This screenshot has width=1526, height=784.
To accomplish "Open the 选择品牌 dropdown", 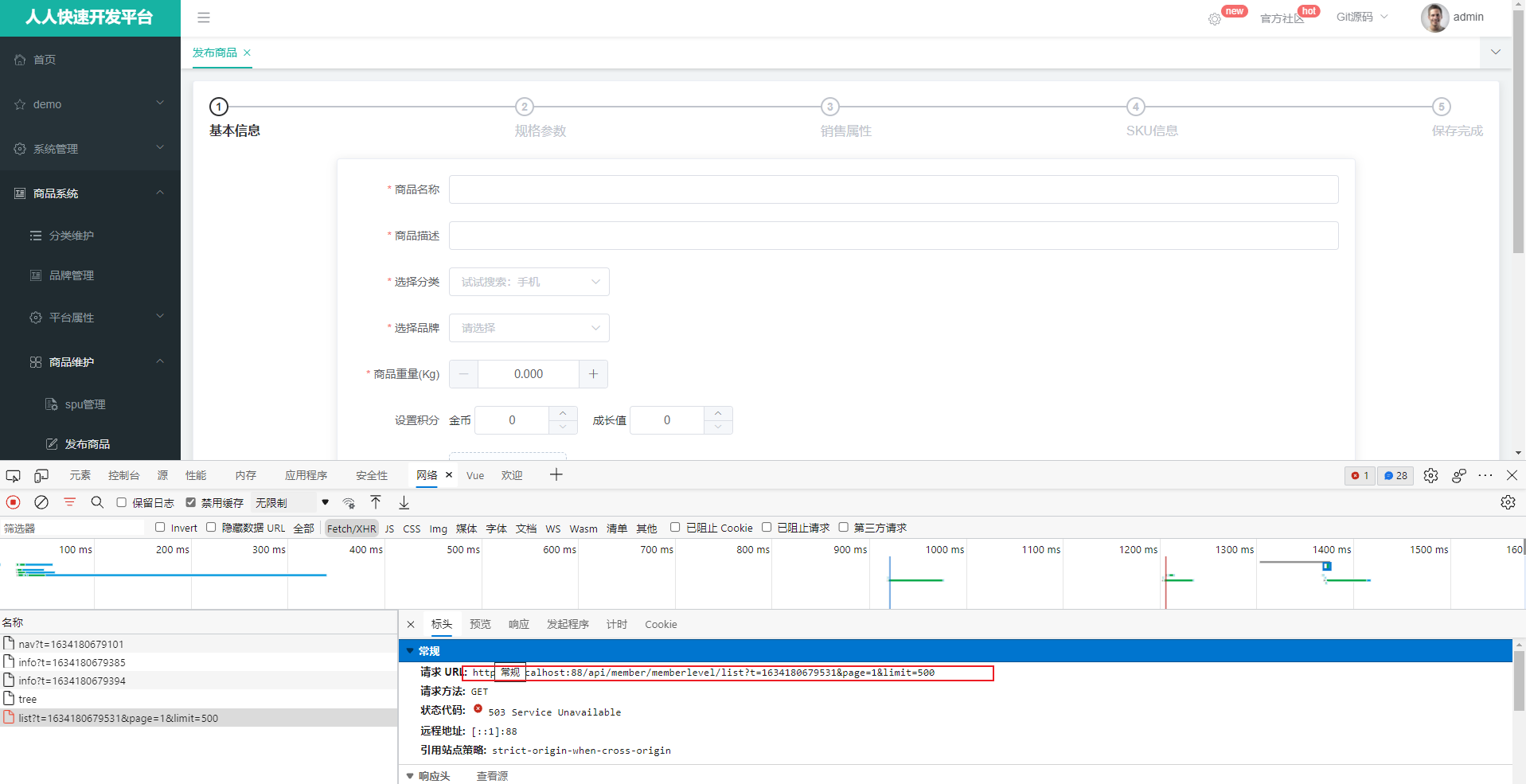I will pyautogui.click(x=529, y=328).
